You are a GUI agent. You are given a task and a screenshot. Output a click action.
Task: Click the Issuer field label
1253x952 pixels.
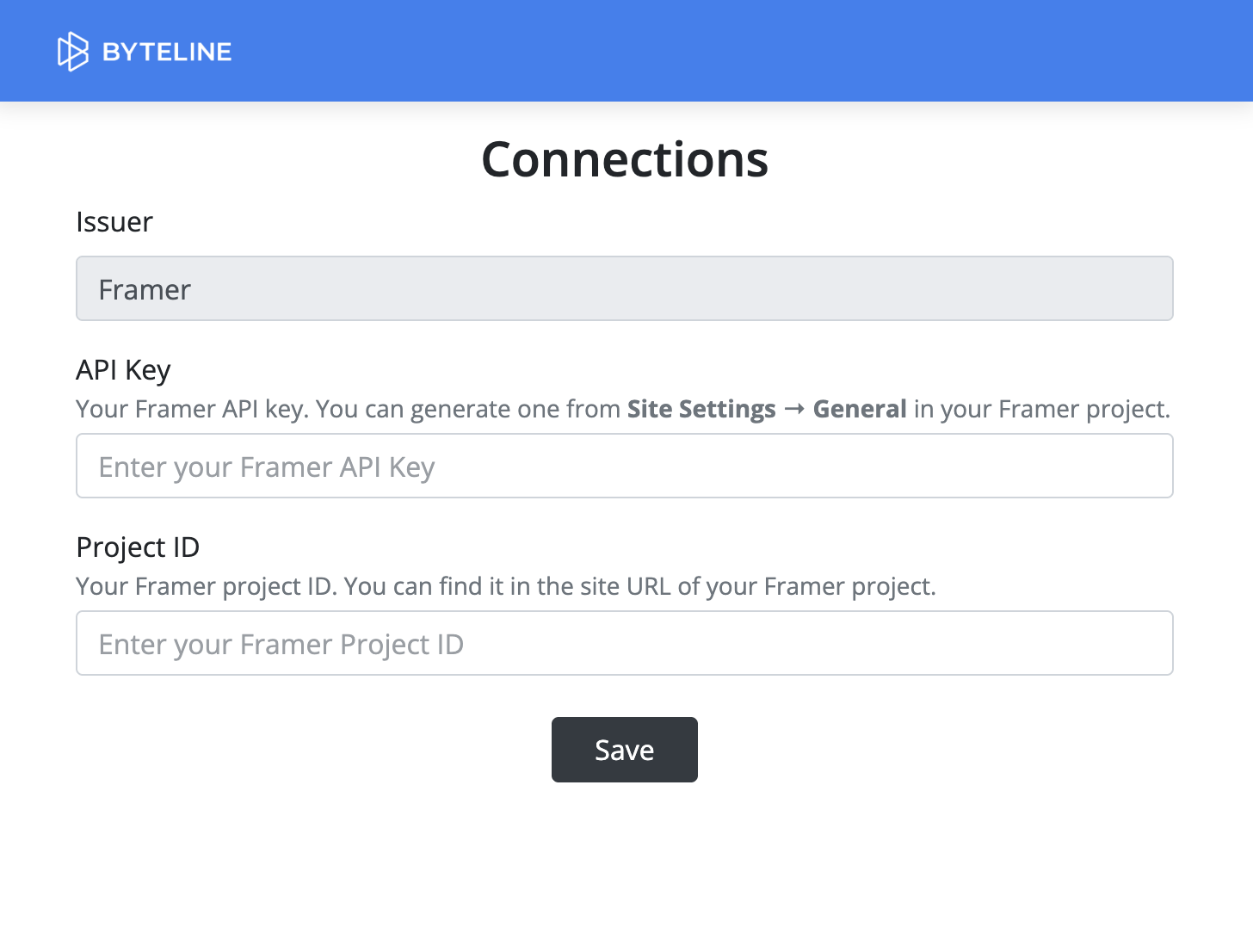(x=114, y=222)
